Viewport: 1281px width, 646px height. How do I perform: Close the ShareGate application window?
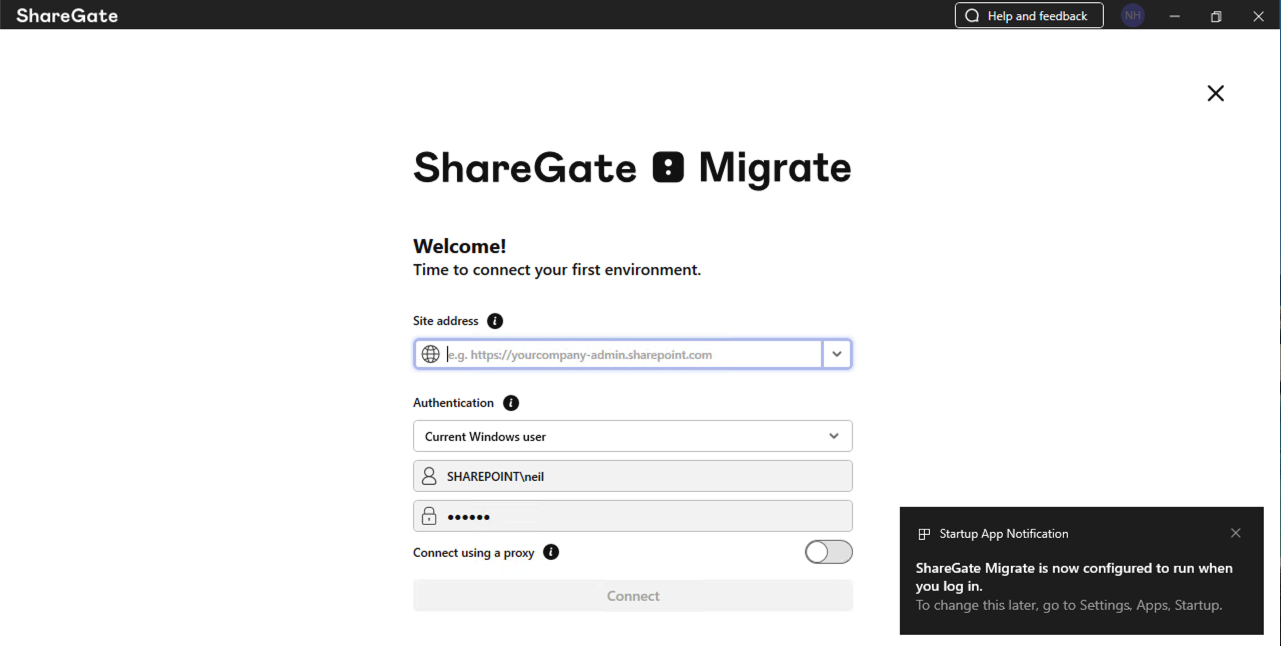click(x=1258, y=16)
